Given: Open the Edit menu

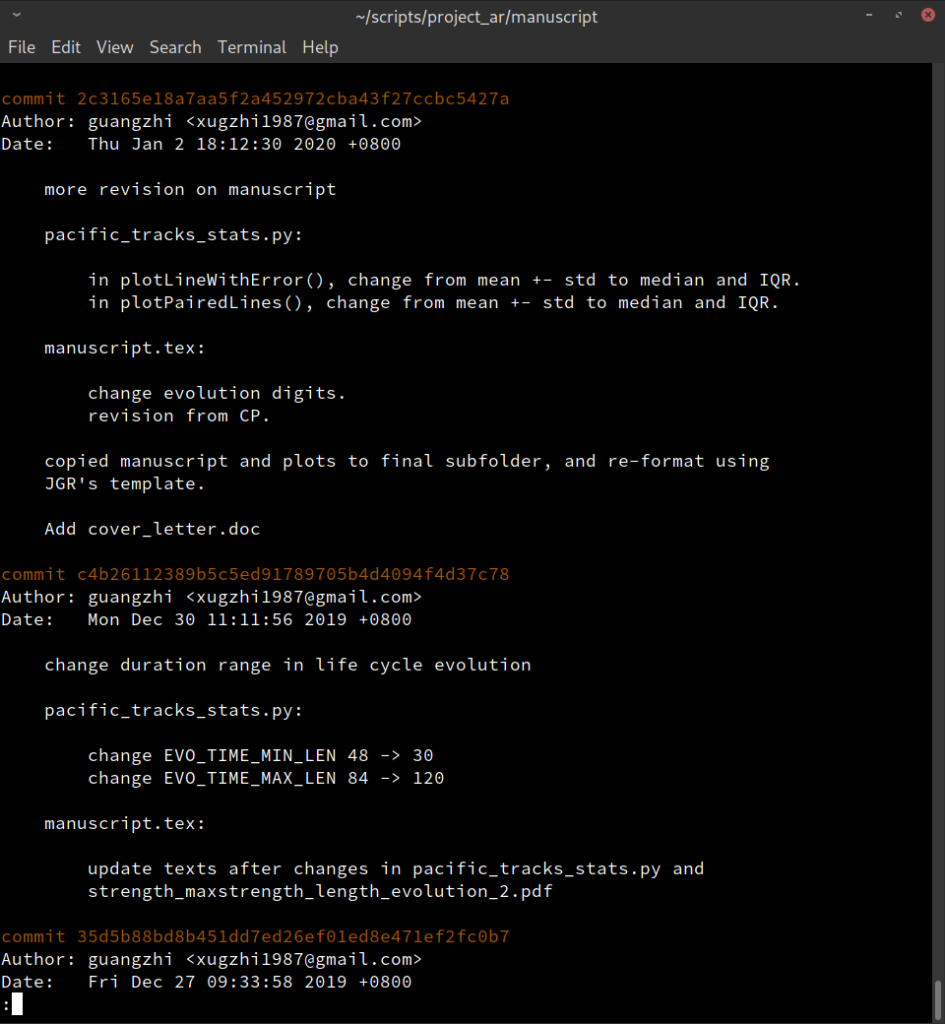Looking at the screenshot, I should click(66, 48).
